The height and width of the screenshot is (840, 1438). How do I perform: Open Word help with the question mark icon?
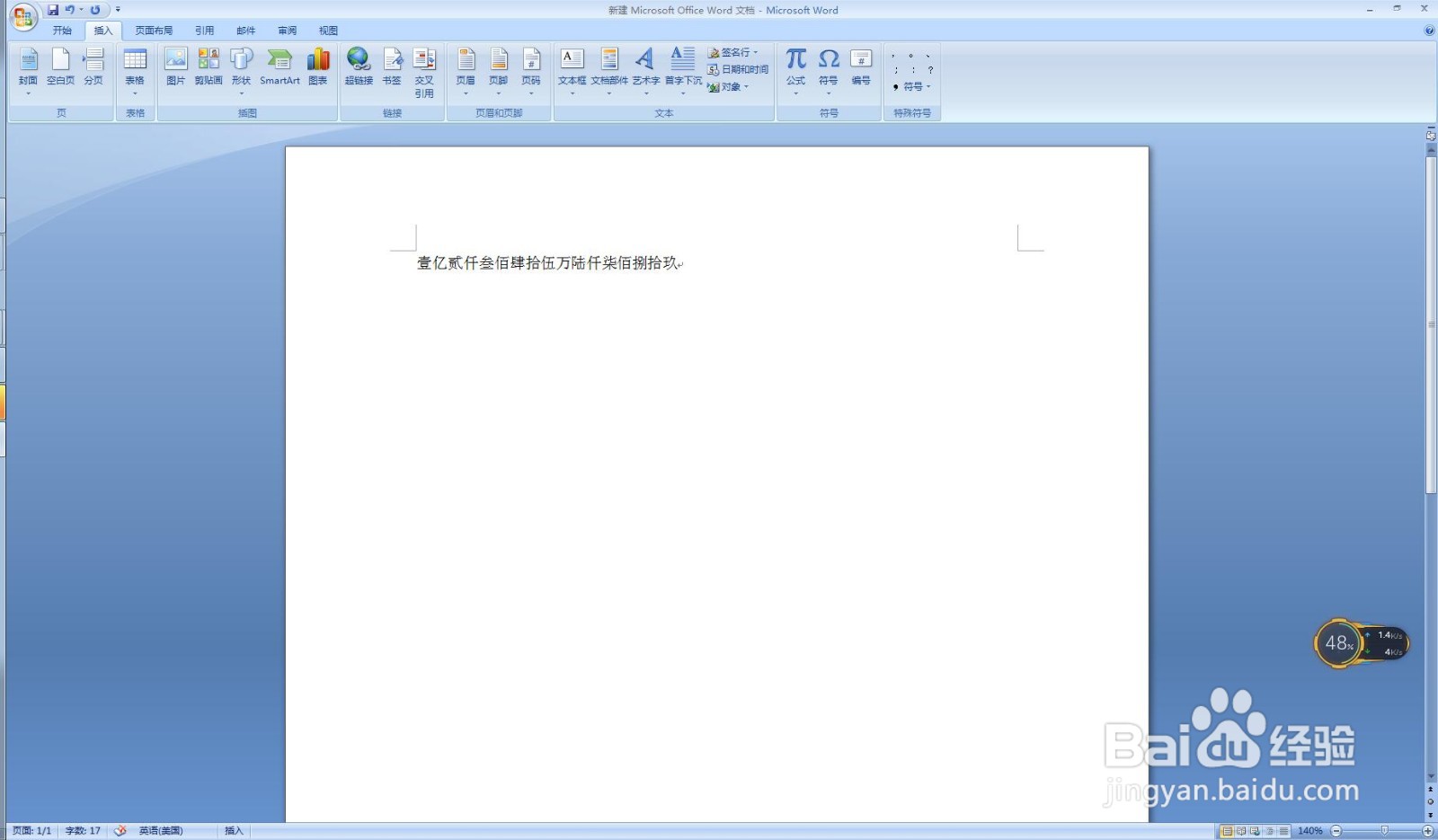[1429, 31]
